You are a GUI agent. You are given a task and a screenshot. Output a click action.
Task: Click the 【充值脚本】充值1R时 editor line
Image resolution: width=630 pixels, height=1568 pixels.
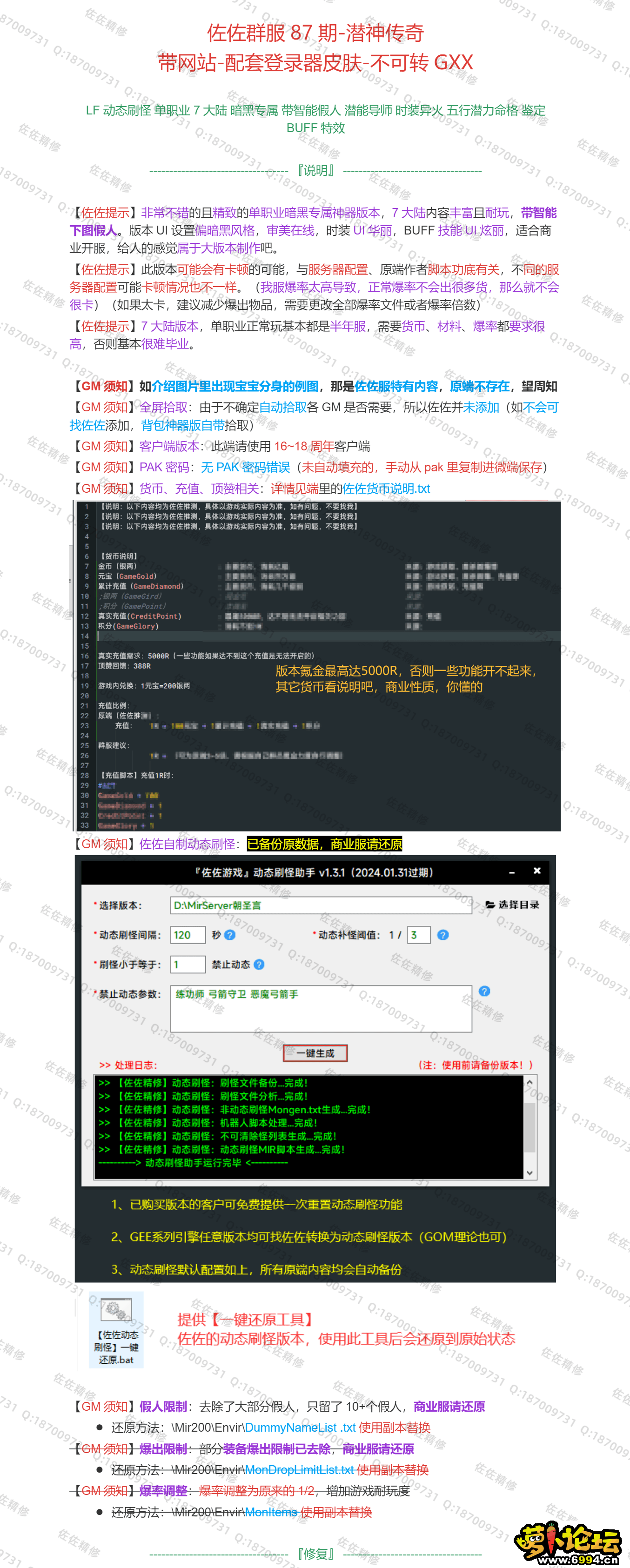(136, 776)
